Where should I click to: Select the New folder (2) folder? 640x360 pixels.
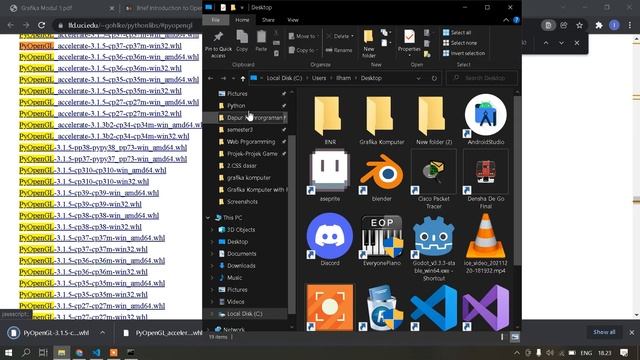pos(433,116)
